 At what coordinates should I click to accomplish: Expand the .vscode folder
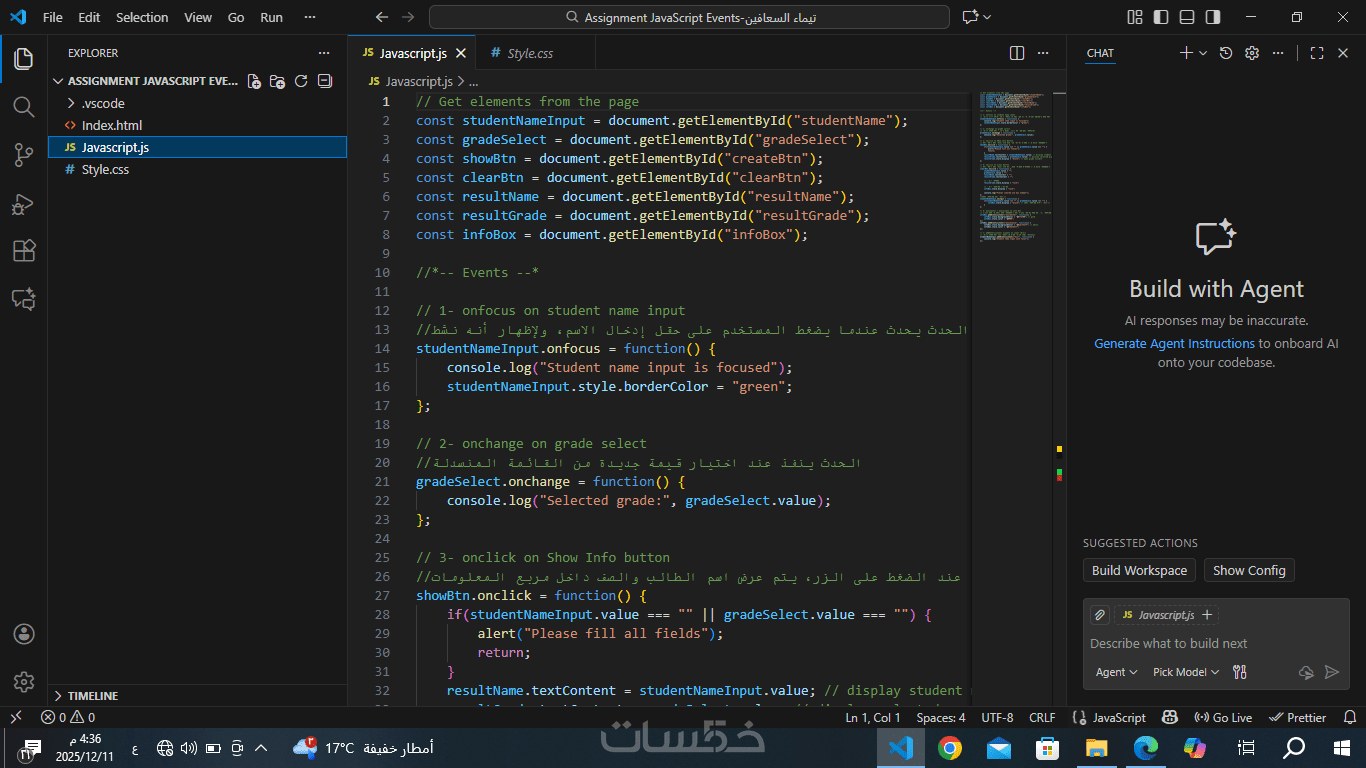pos(102,103)
